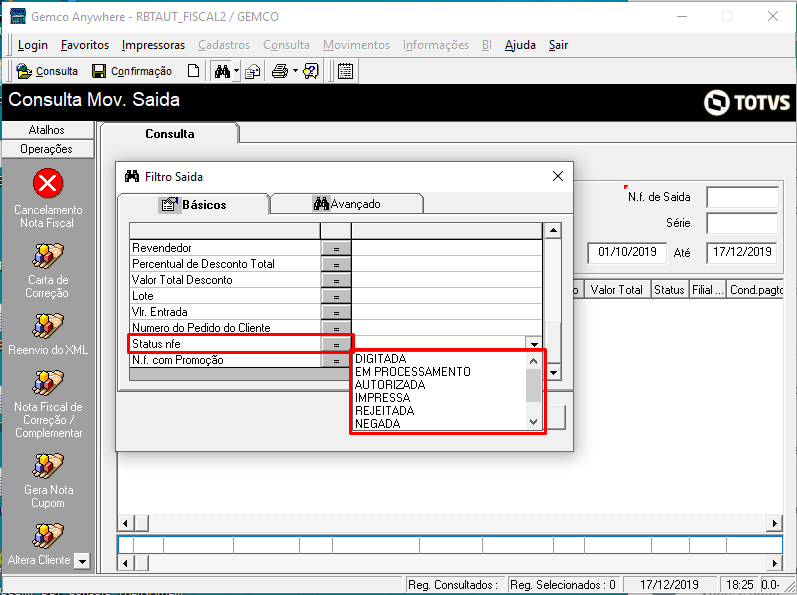Viewport: 797px width, 595px height.
Task: Click the TOTVS logo
Action: (x=747, y=103)
